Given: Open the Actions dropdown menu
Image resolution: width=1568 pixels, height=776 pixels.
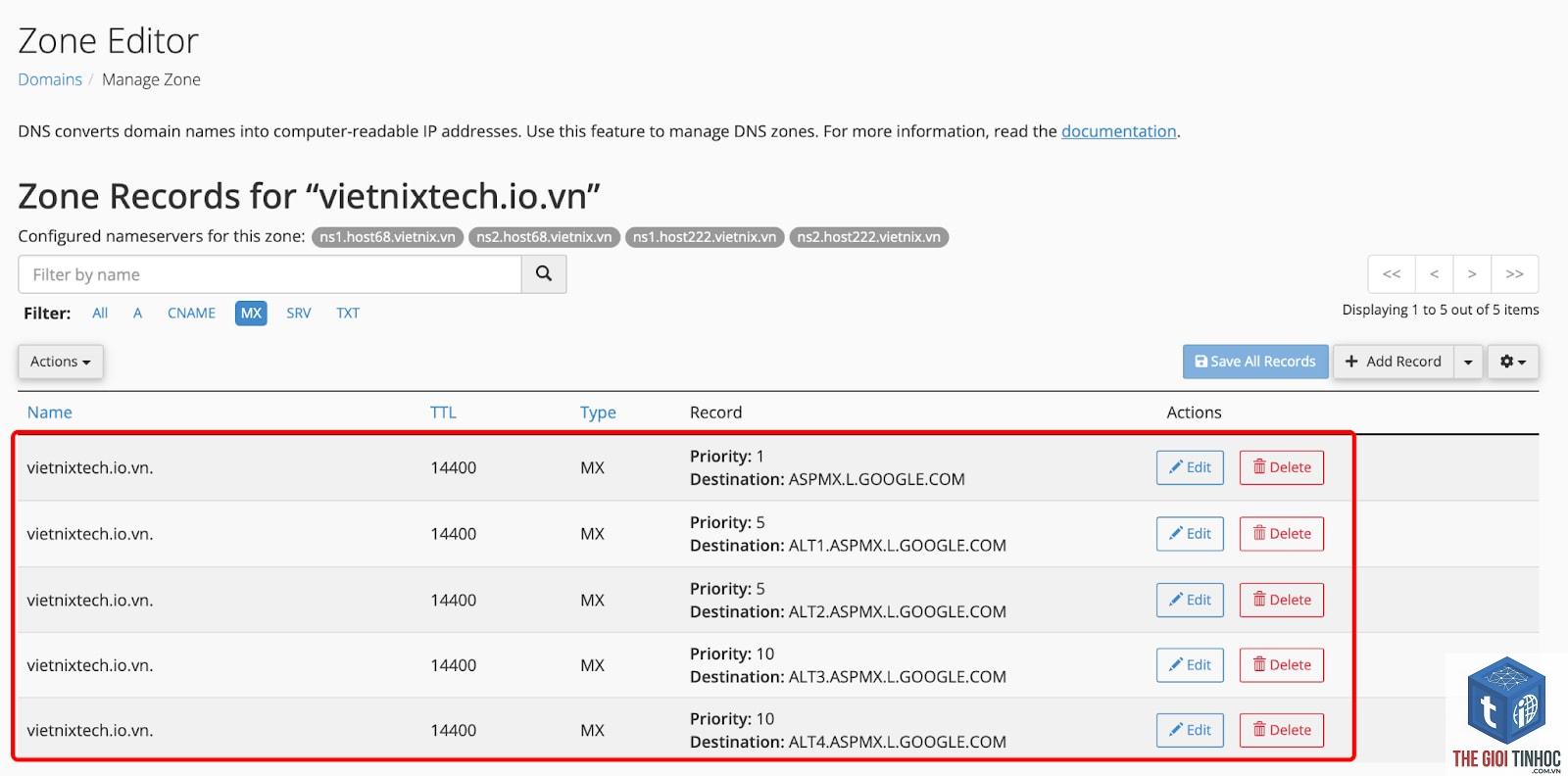Looking at the screenshot, I should [61, 362].
